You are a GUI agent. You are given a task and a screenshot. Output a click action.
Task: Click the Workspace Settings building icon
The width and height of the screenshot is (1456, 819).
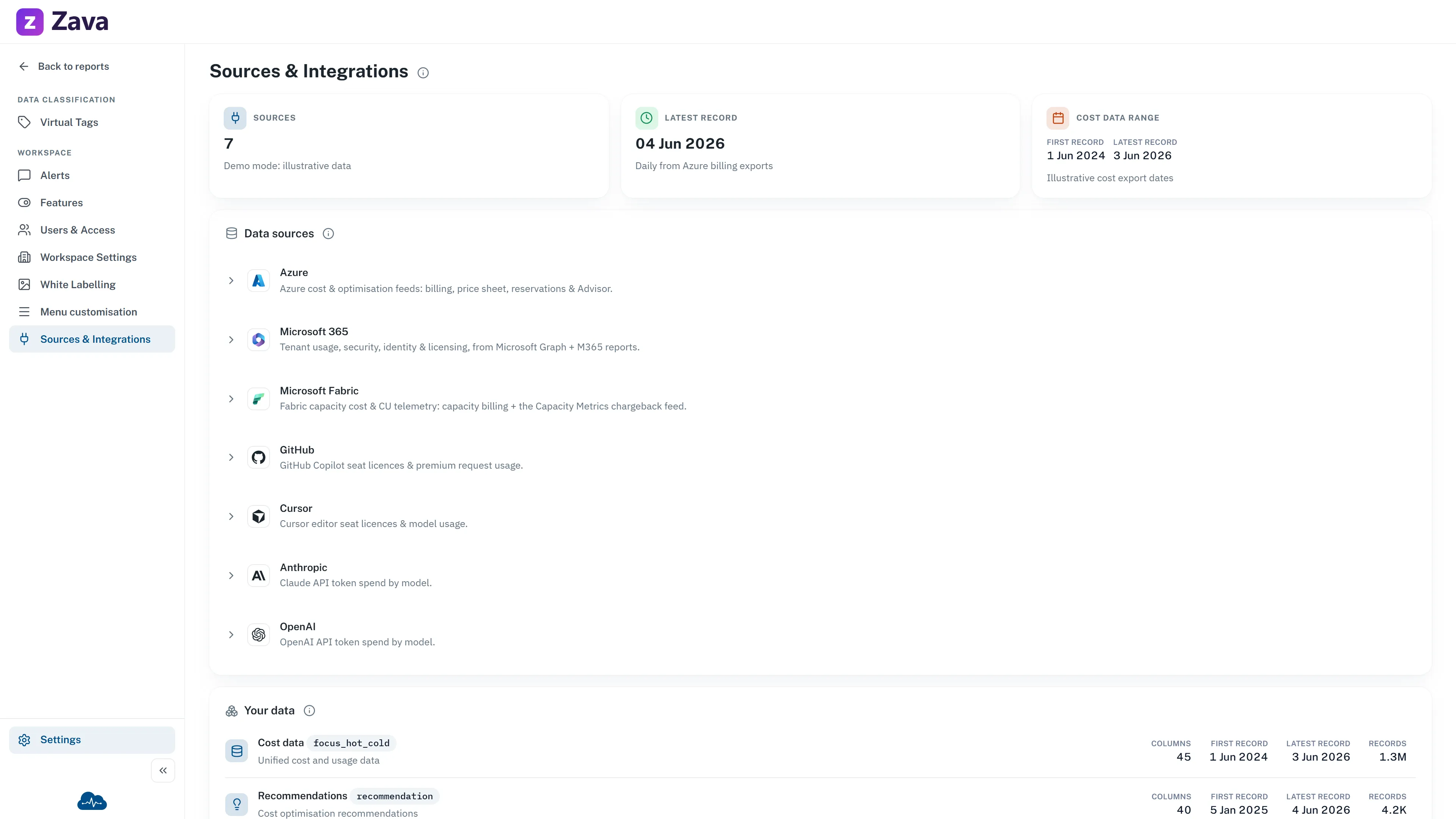coord(24,257)
